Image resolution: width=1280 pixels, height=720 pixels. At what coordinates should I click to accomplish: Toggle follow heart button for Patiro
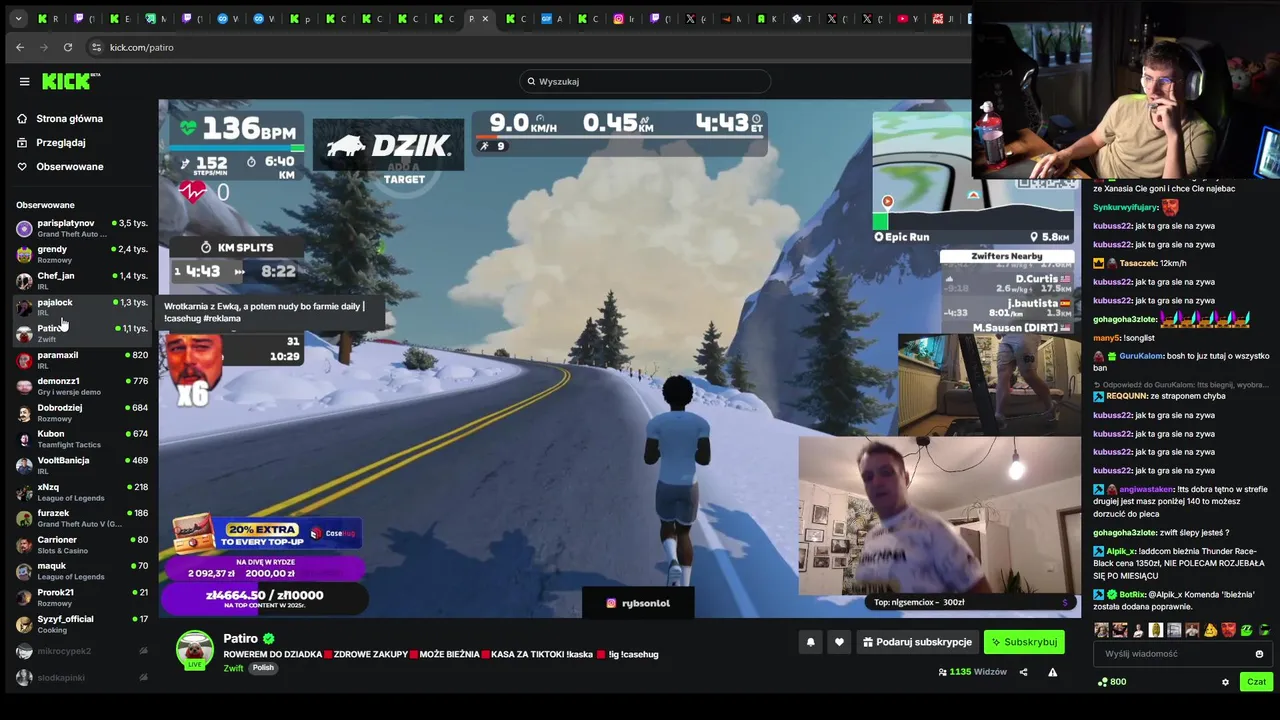tap(840, 642)
